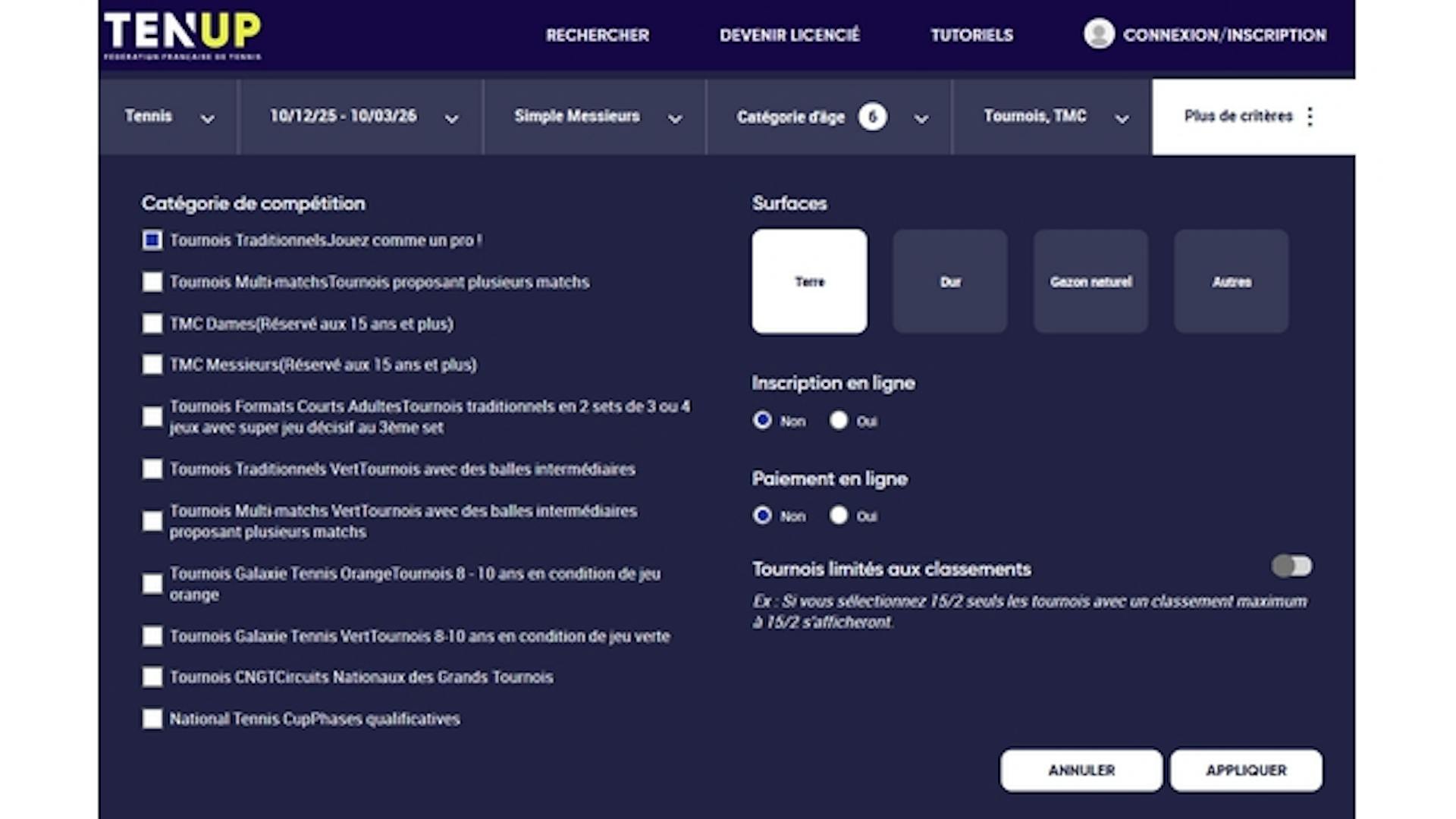
Task: Select the Autres surface tile
Action: coord(1231,281)
